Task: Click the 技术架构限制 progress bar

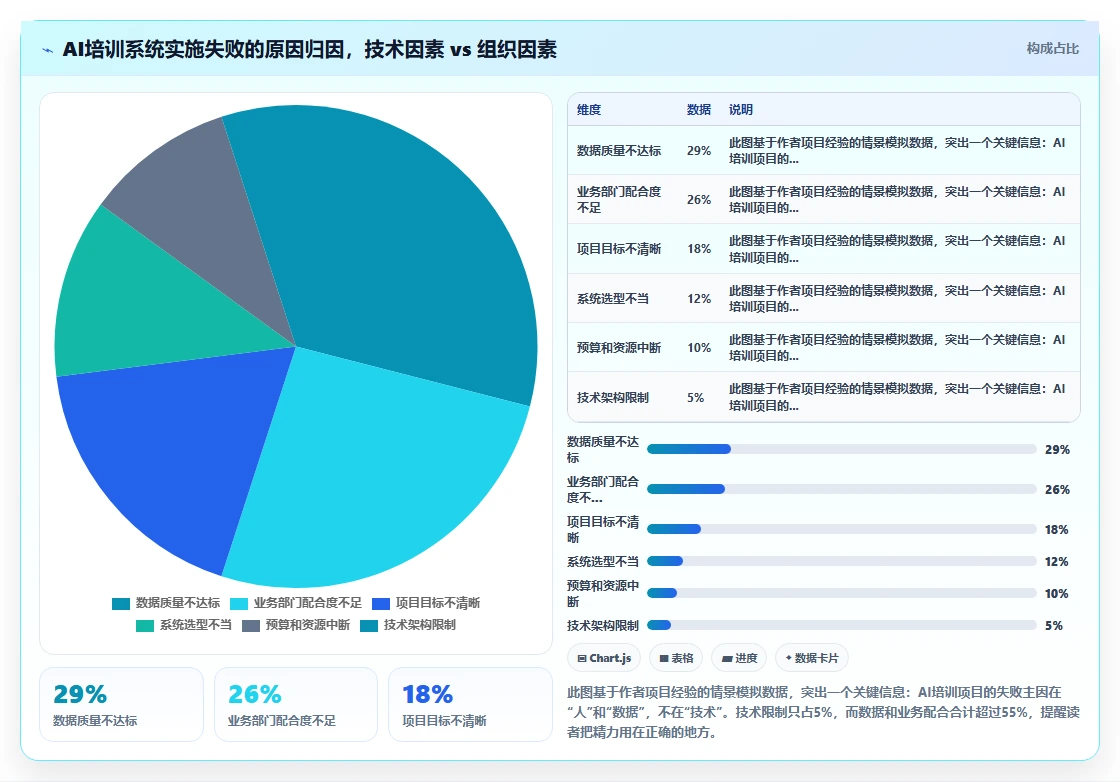Action: tap(841, 626)
